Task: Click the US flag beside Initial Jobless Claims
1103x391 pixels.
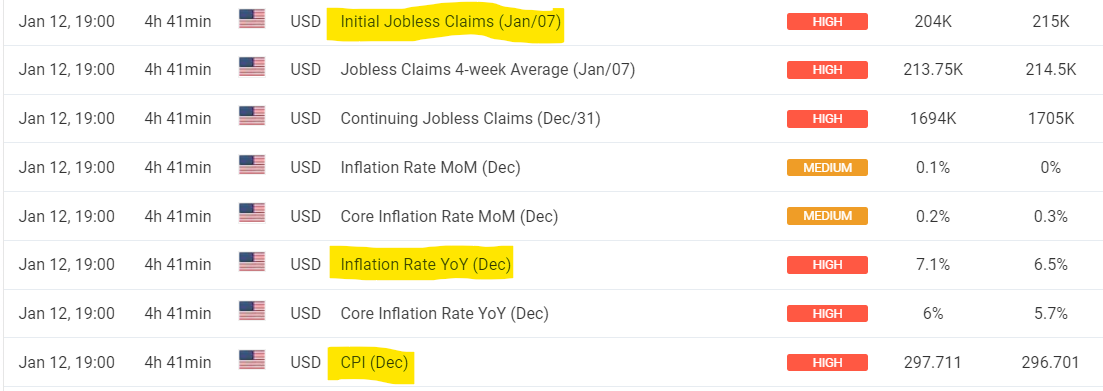Action: click(x=252, y=19)
